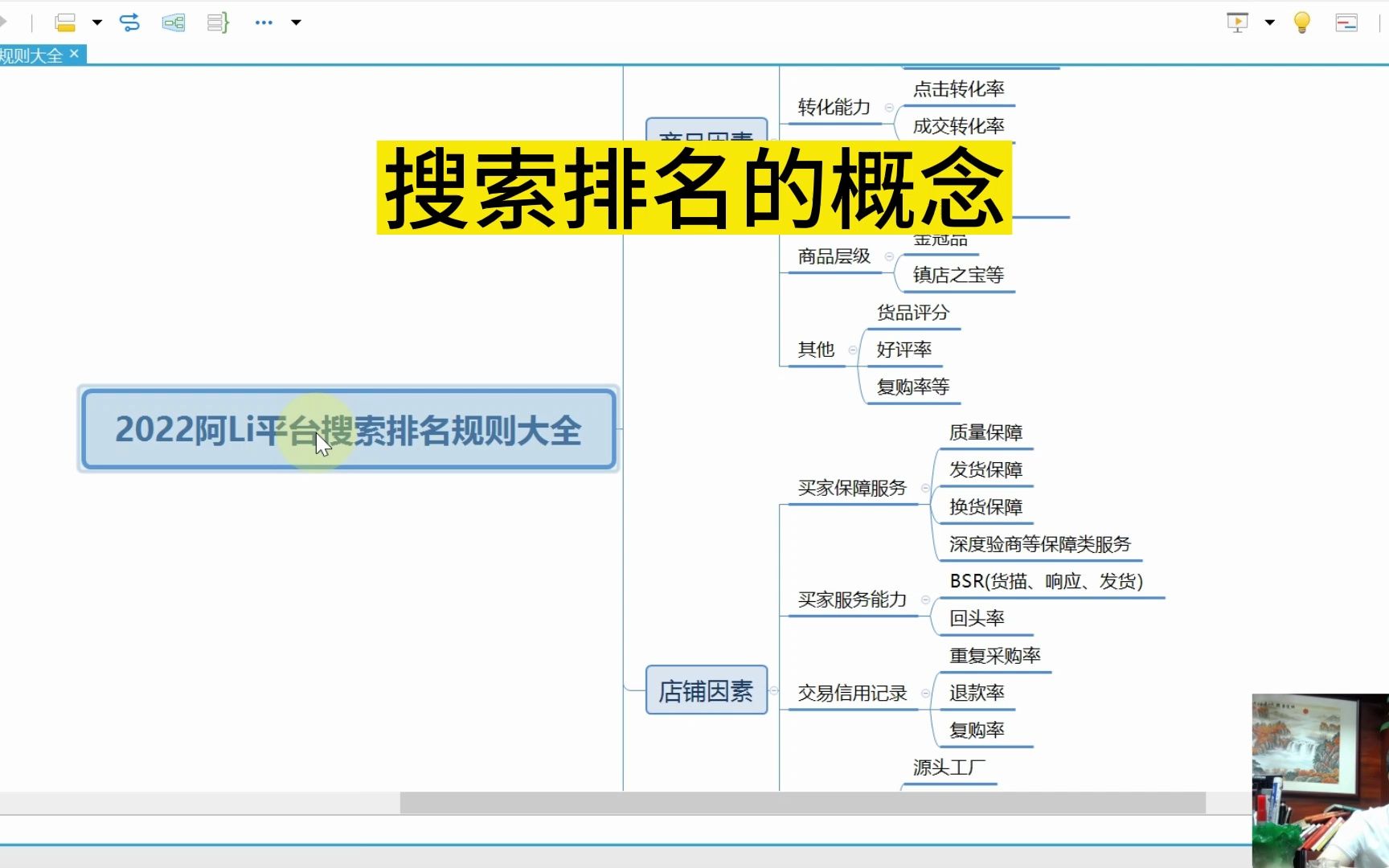Image resolution: width=1389 pixels, height=868 pixels.
Task: Select the 源头工厂 node
Action: point(949,767)
